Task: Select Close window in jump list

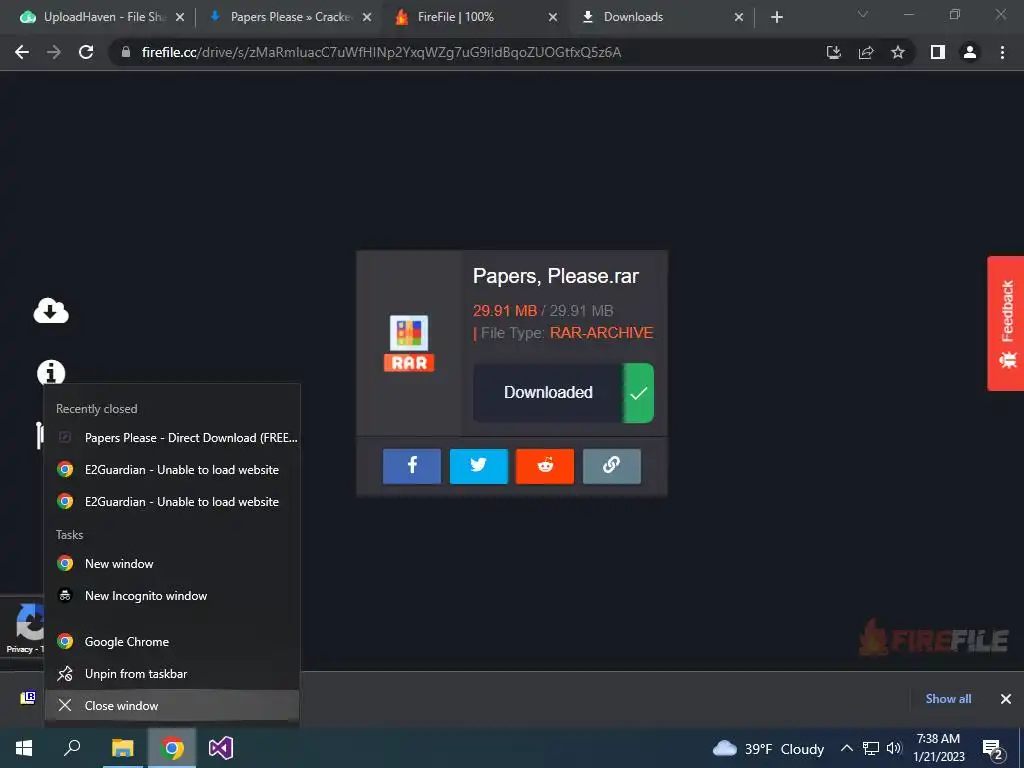Action: [x=172, y=705]
